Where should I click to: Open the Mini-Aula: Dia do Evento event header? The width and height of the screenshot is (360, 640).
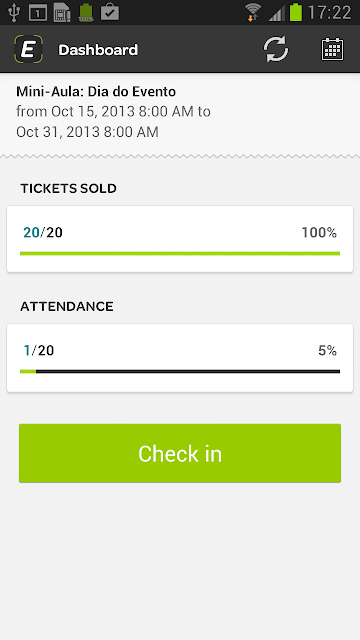tap(180, 112)
